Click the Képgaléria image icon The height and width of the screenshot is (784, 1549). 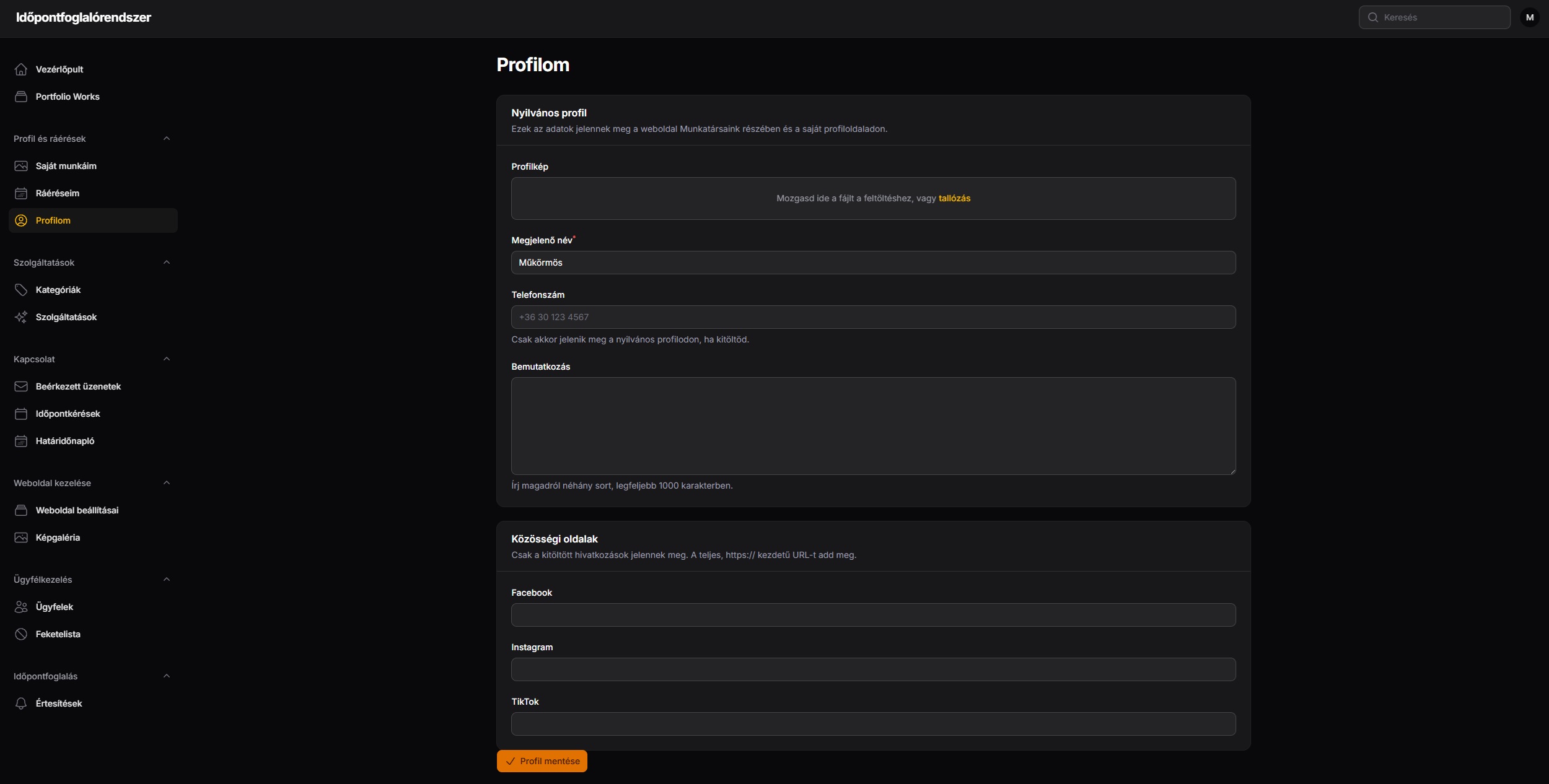pos(21,538)
